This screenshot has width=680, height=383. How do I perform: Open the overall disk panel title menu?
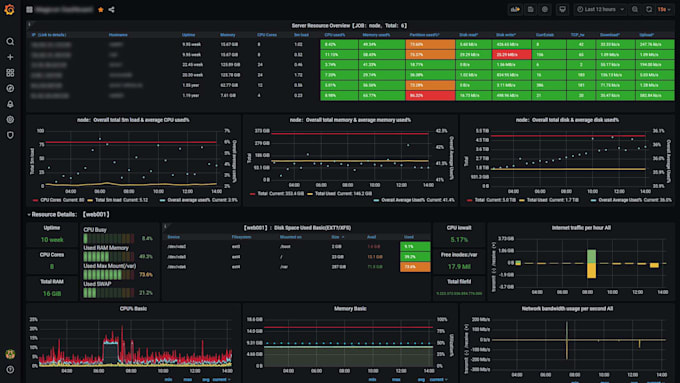coord(567,120)
